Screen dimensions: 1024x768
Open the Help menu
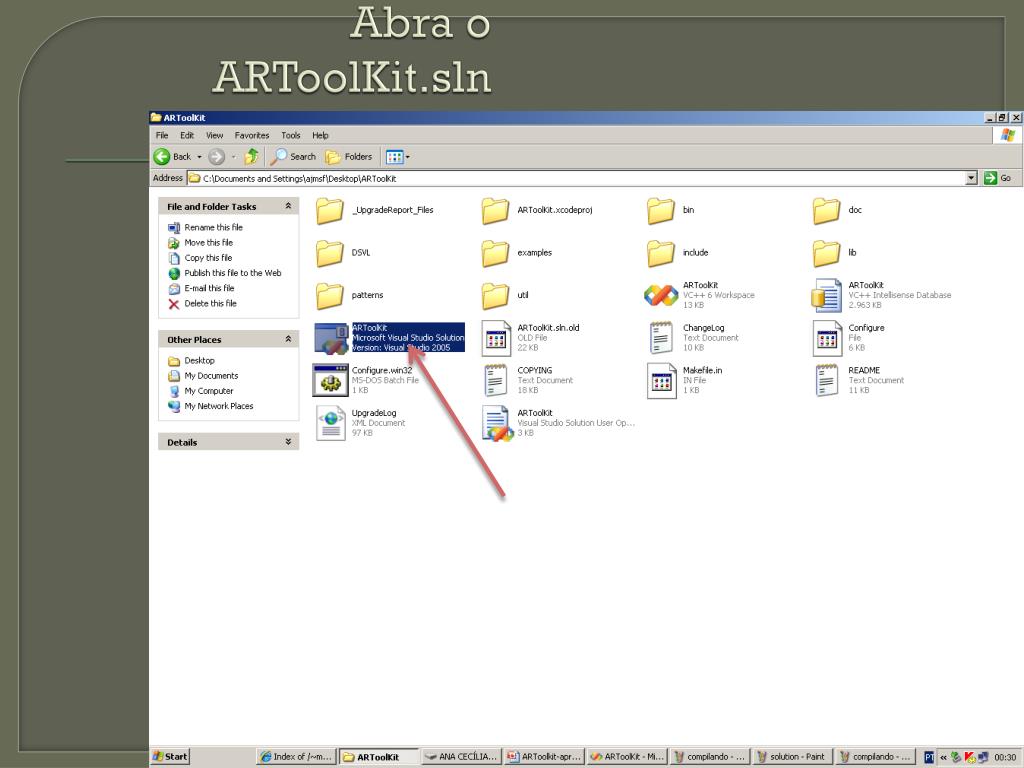pyautogui.click(x=320, y=135)
